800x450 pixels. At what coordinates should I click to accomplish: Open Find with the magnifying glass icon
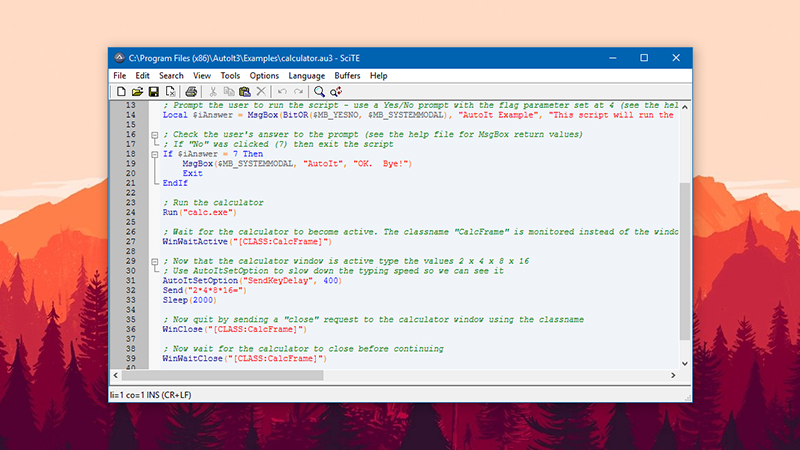click(x=319, y=92)
